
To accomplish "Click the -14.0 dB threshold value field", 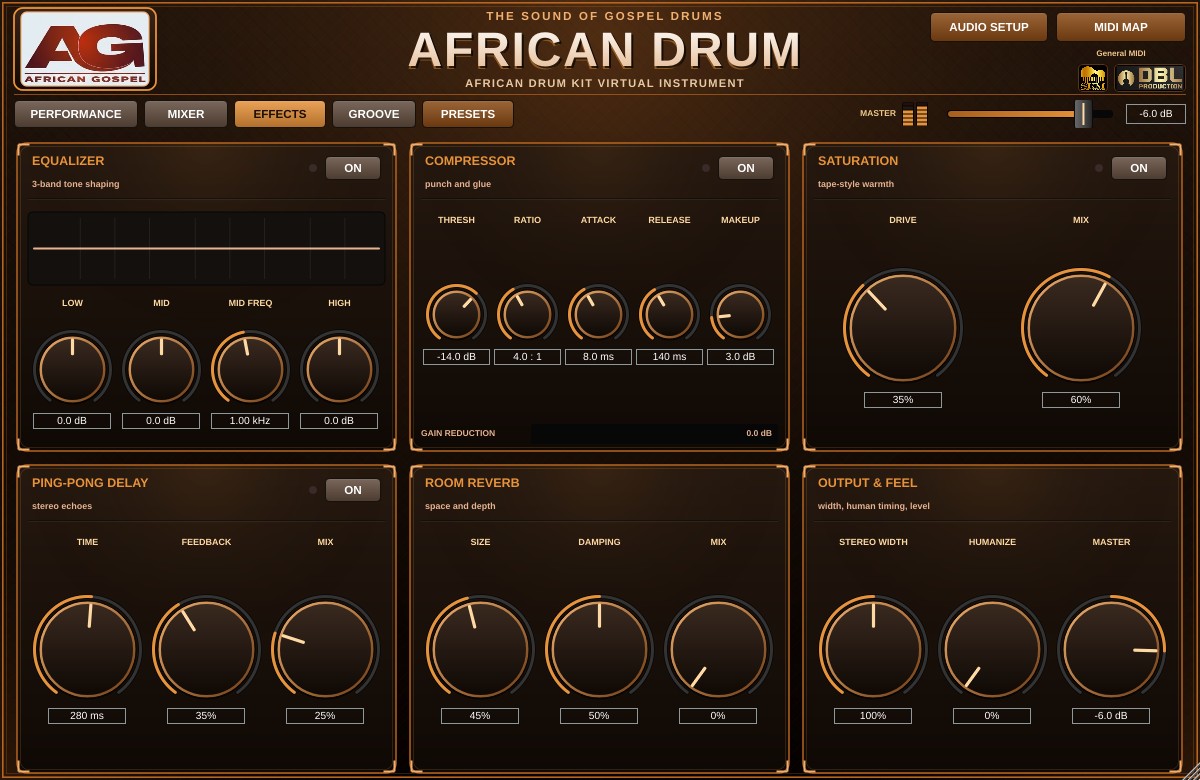I will pos(456,357).
